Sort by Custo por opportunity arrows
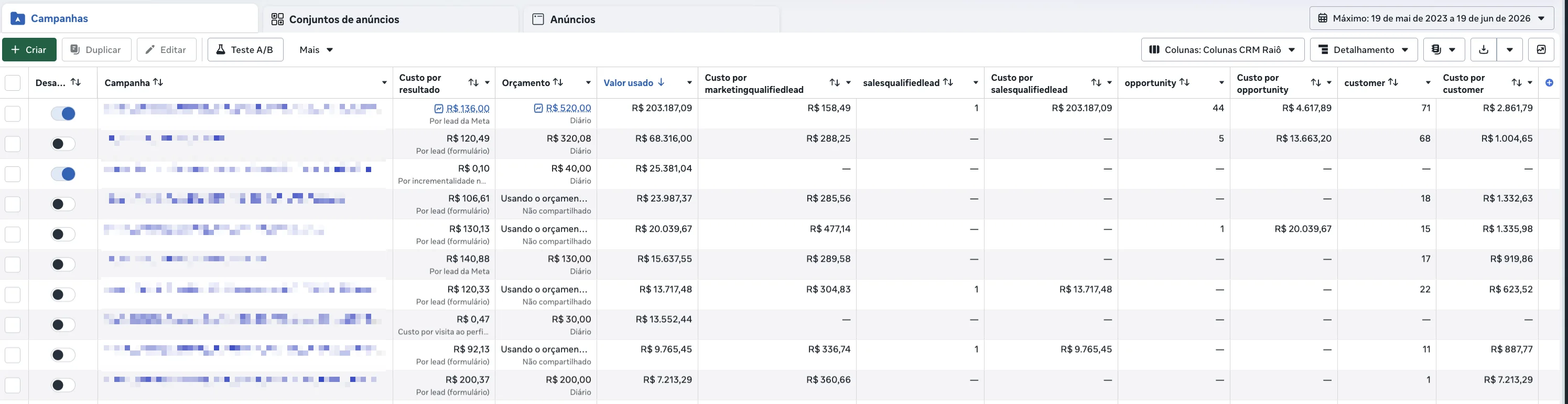This screenshot has width=1568, height=404. [x=1316, y=83]
